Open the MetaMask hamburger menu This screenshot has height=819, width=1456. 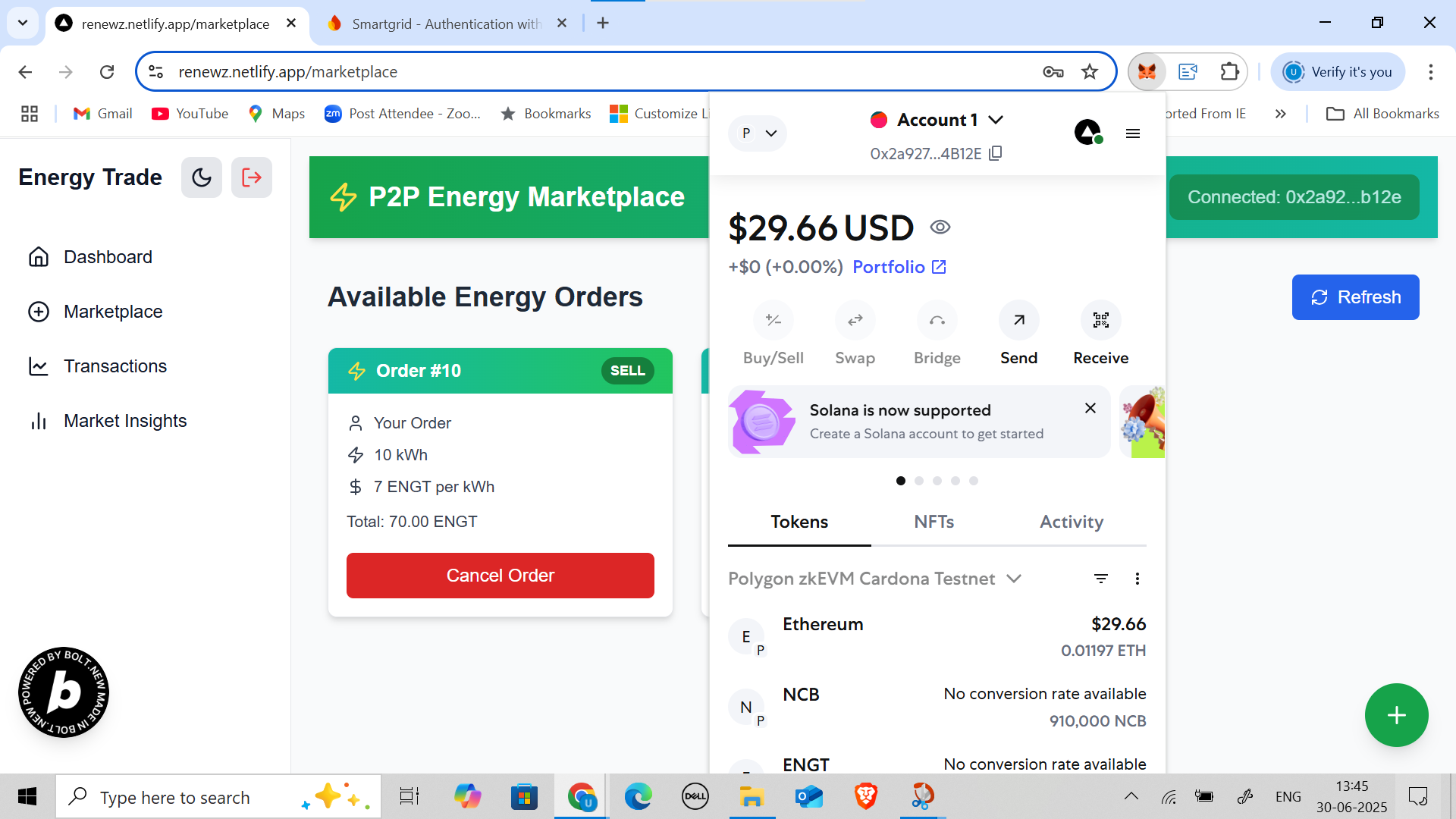(1133, 133)
